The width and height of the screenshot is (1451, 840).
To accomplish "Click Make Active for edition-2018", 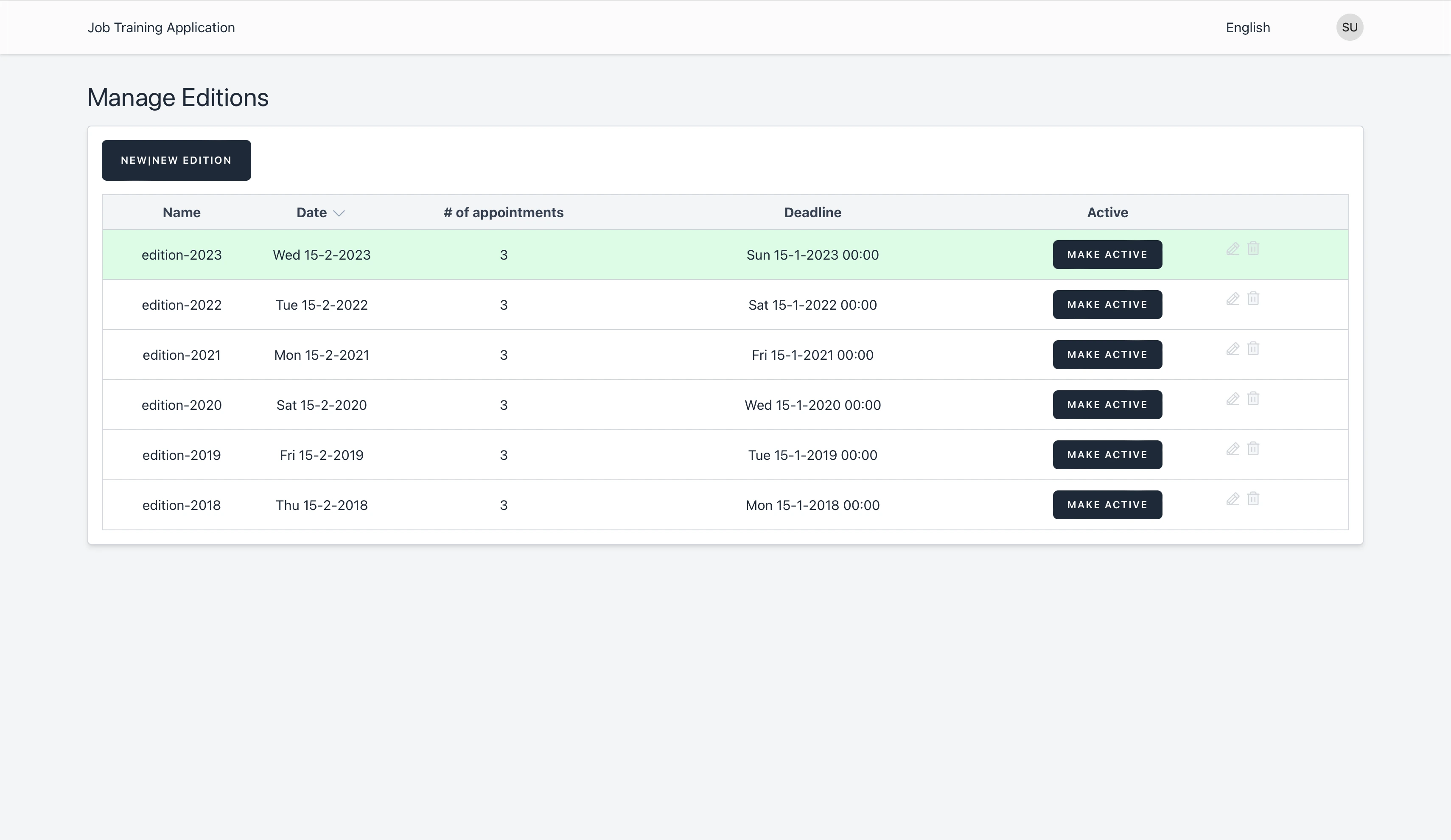I will [x=1106, y=505].
